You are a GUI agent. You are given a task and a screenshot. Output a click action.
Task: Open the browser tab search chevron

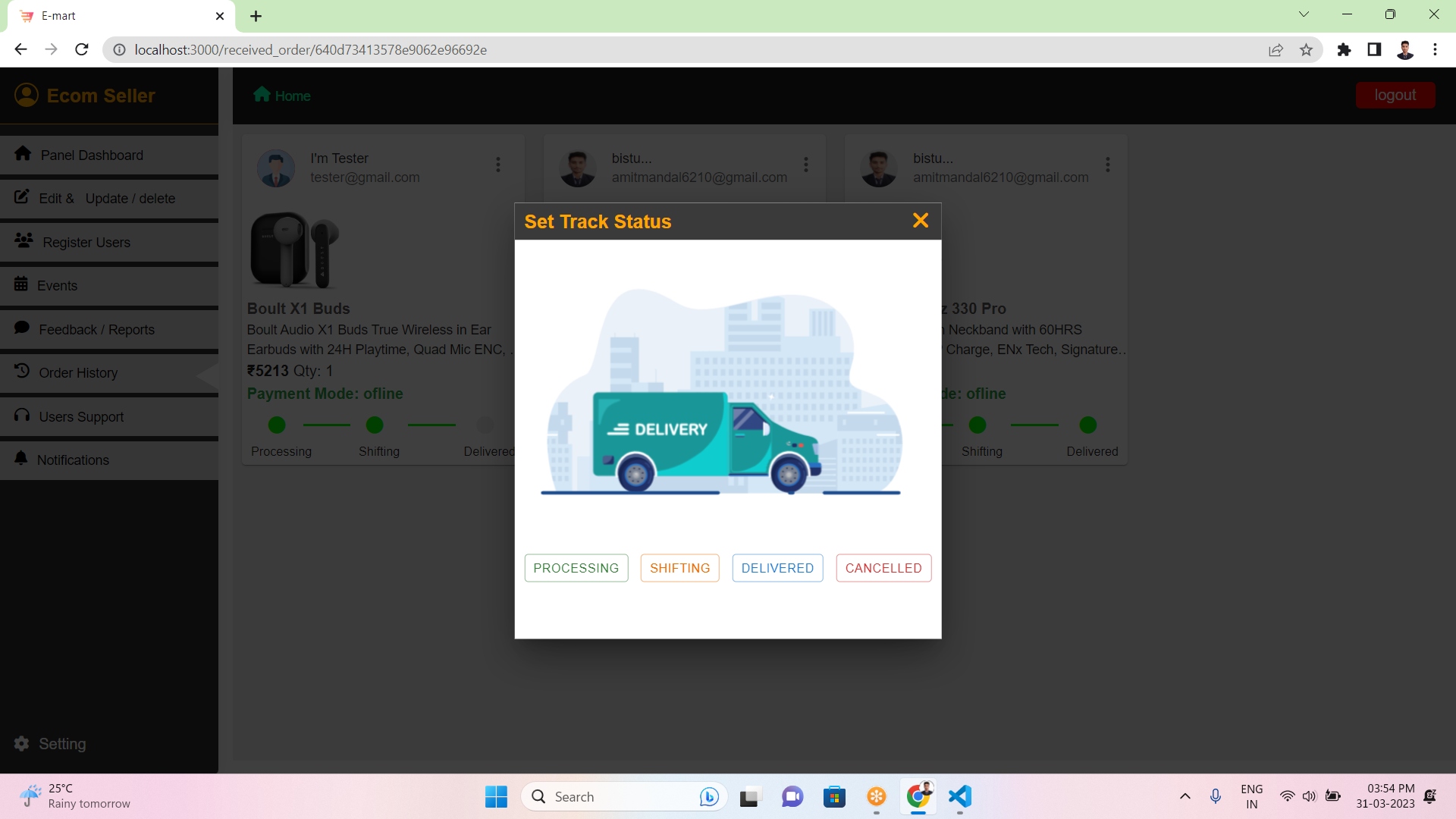pyautogui.click(x=1303, y=14)
